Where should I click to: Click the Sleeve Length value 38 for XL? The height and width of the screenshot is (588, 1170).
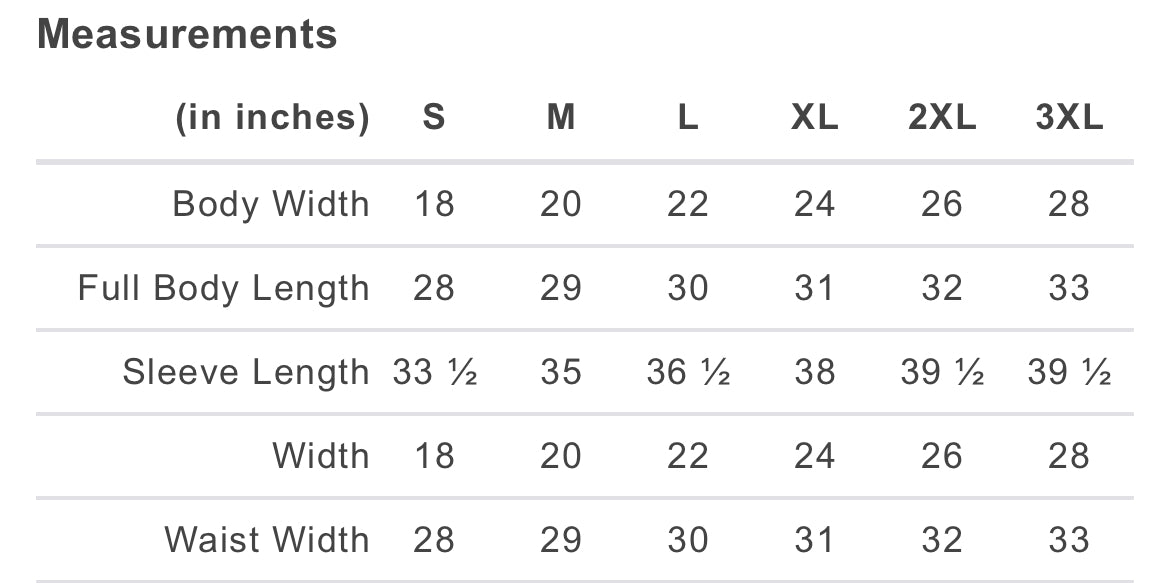pos(815,372)
